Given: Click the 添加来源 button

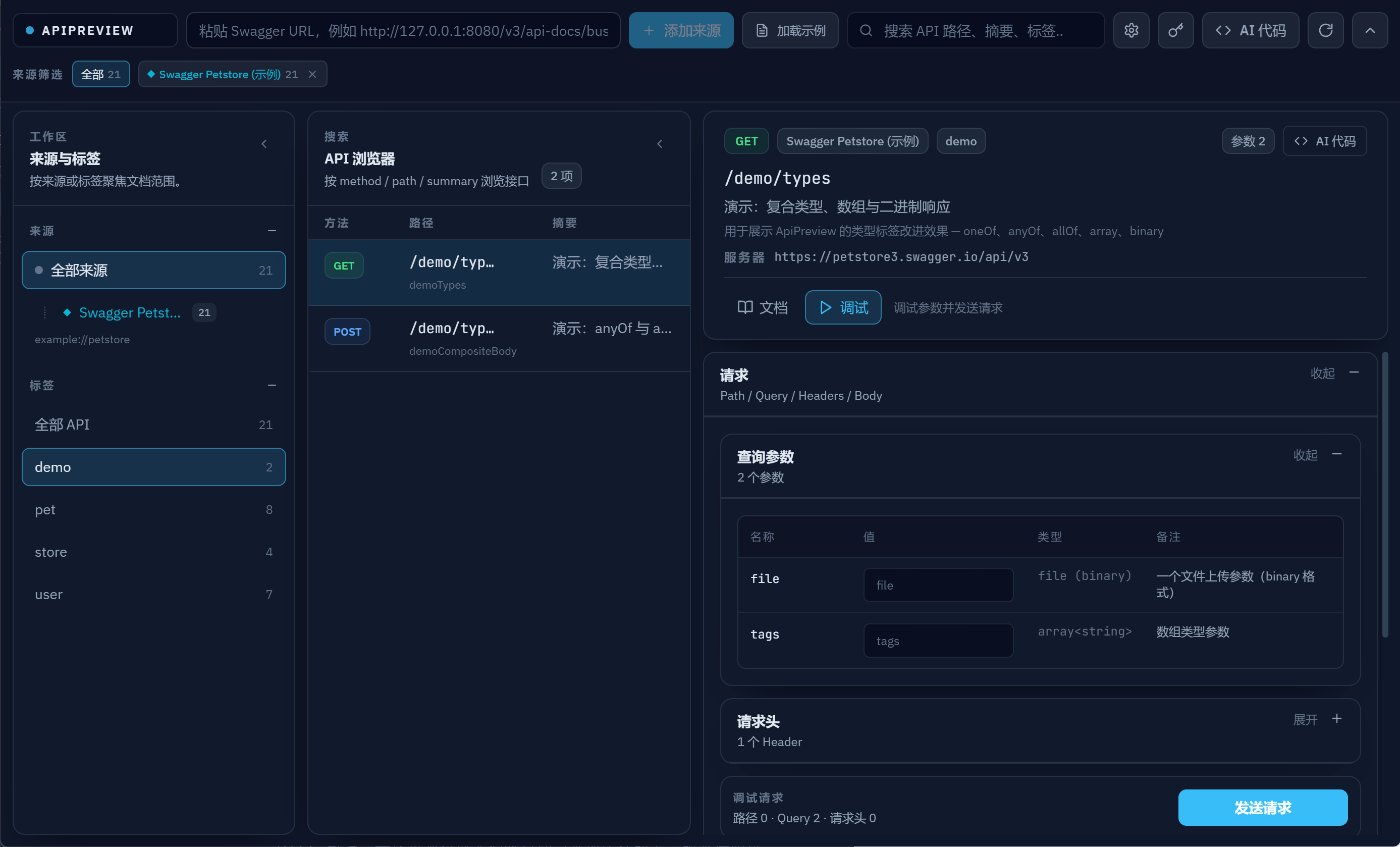Looking at the screenshot, I should [x=681, y=31].
